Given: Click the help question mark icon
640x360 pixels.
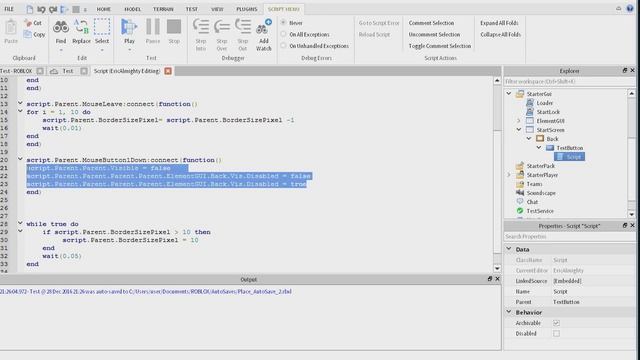Looking at the screenshot, I should click(x=630, y=9).
